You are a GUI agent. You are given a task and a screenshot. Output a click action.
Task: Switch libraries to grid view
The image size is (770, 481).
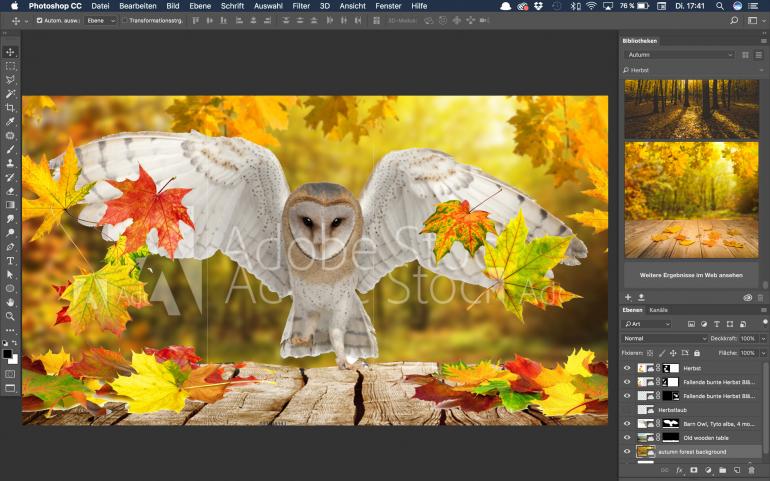745,55
